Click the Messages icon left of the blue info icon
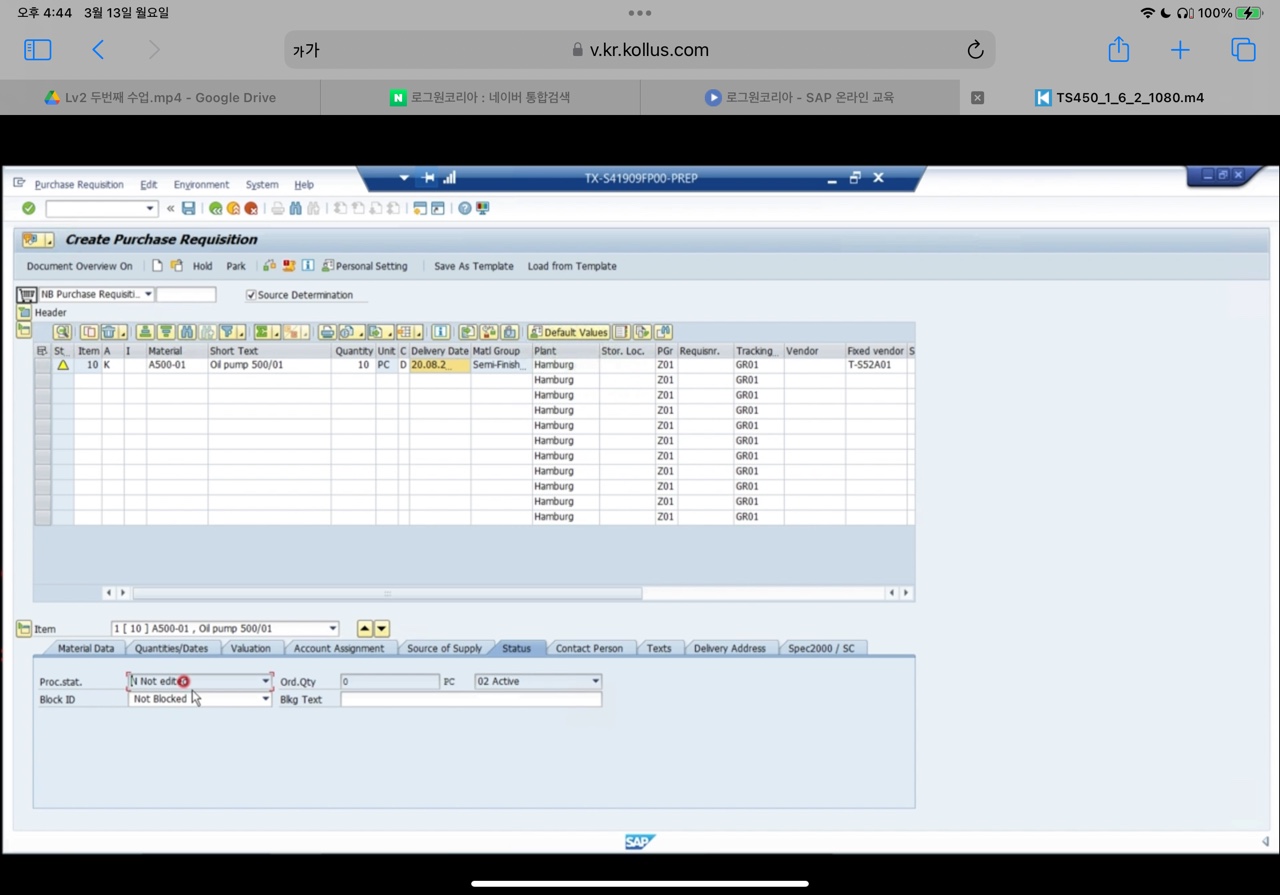 pyautogui.click(x=289, y=266)
